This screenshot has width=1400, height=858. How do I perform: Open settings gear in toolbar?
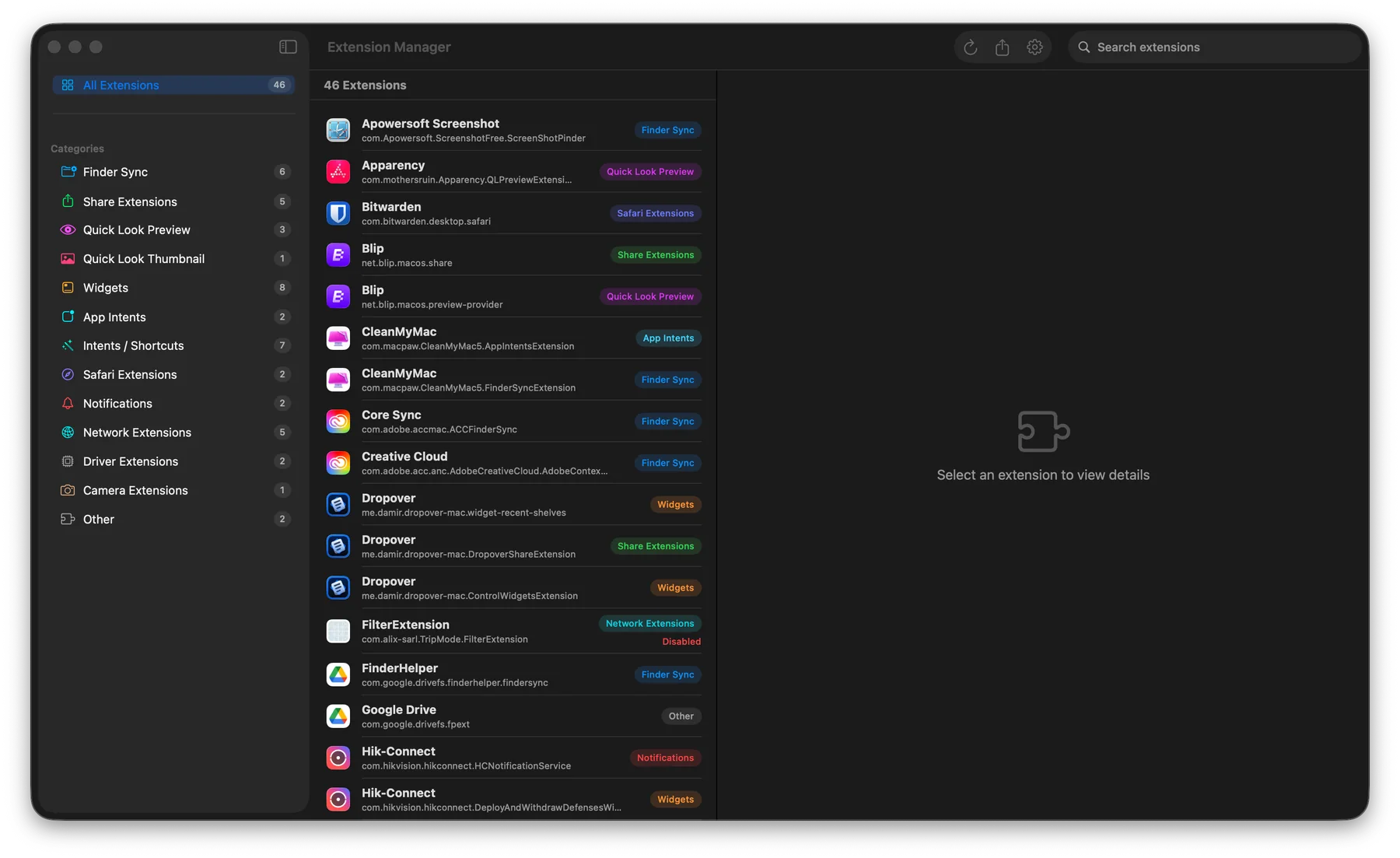(x=1034, y=47)
